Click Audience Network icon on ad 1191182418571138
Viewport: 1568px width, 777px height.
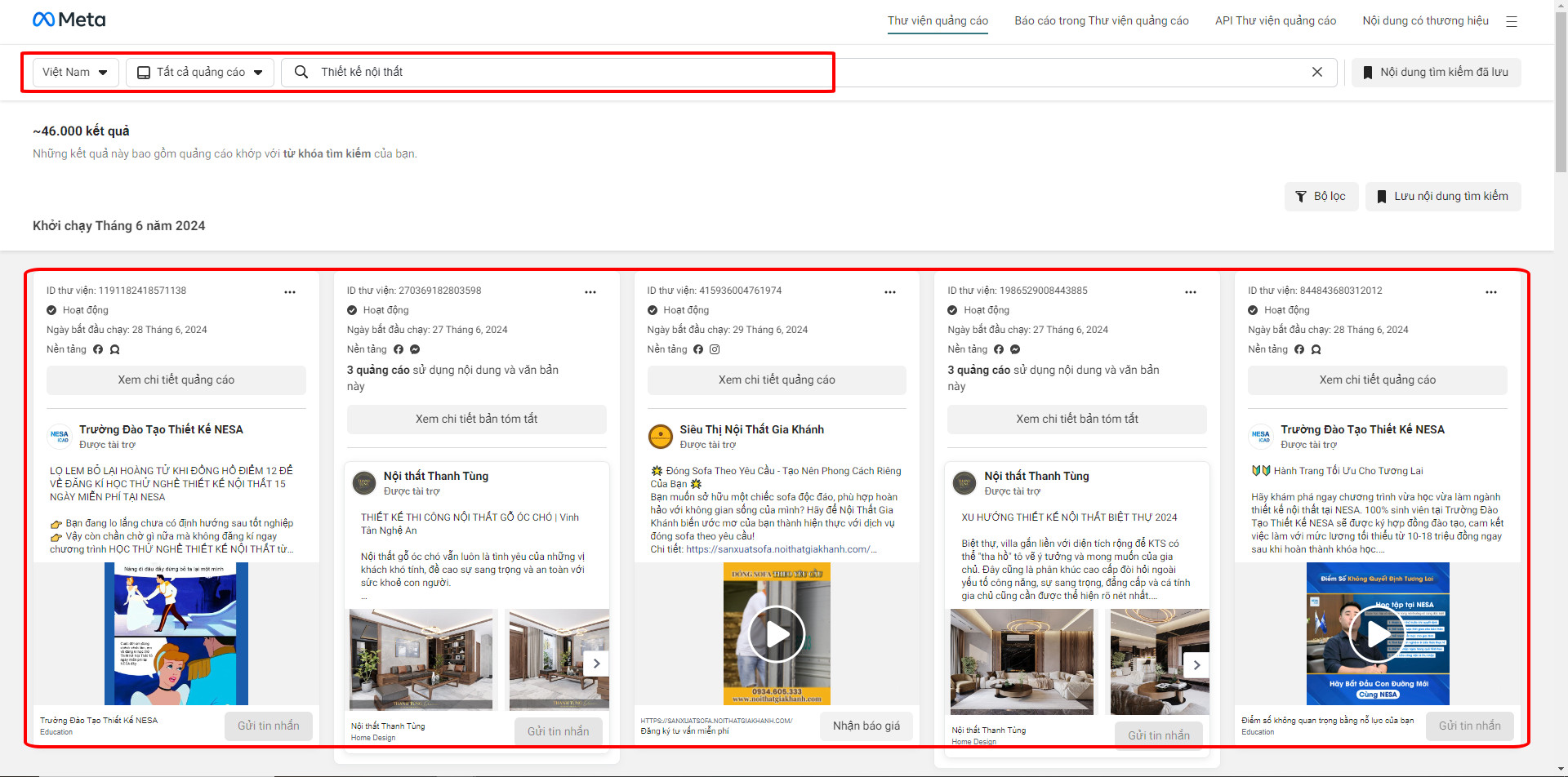[115, 349]
